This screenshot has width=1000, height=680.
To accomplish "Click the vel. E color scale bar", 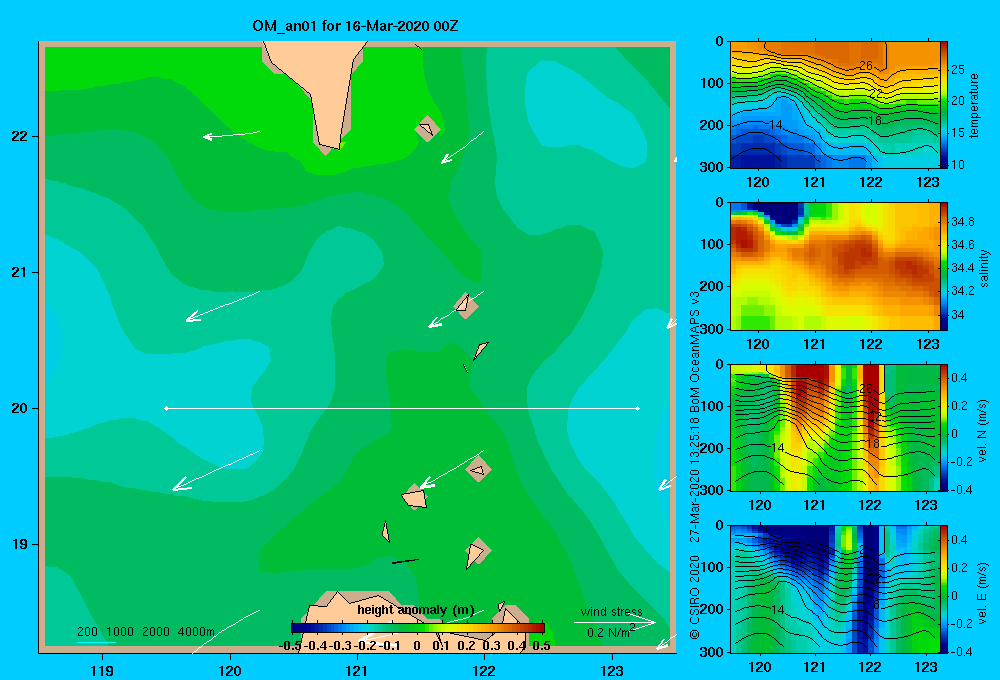I will click(944, 589).
